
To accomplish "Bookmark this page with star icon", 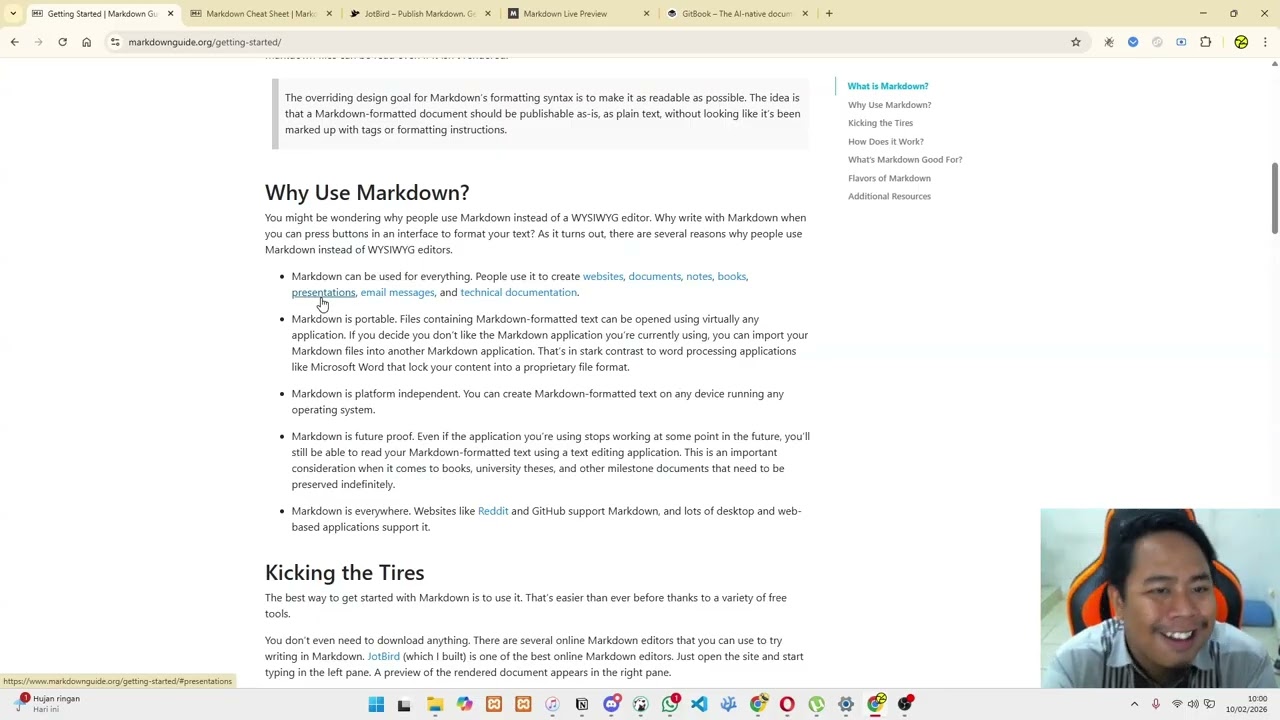I will click(x=1076, y=42).
